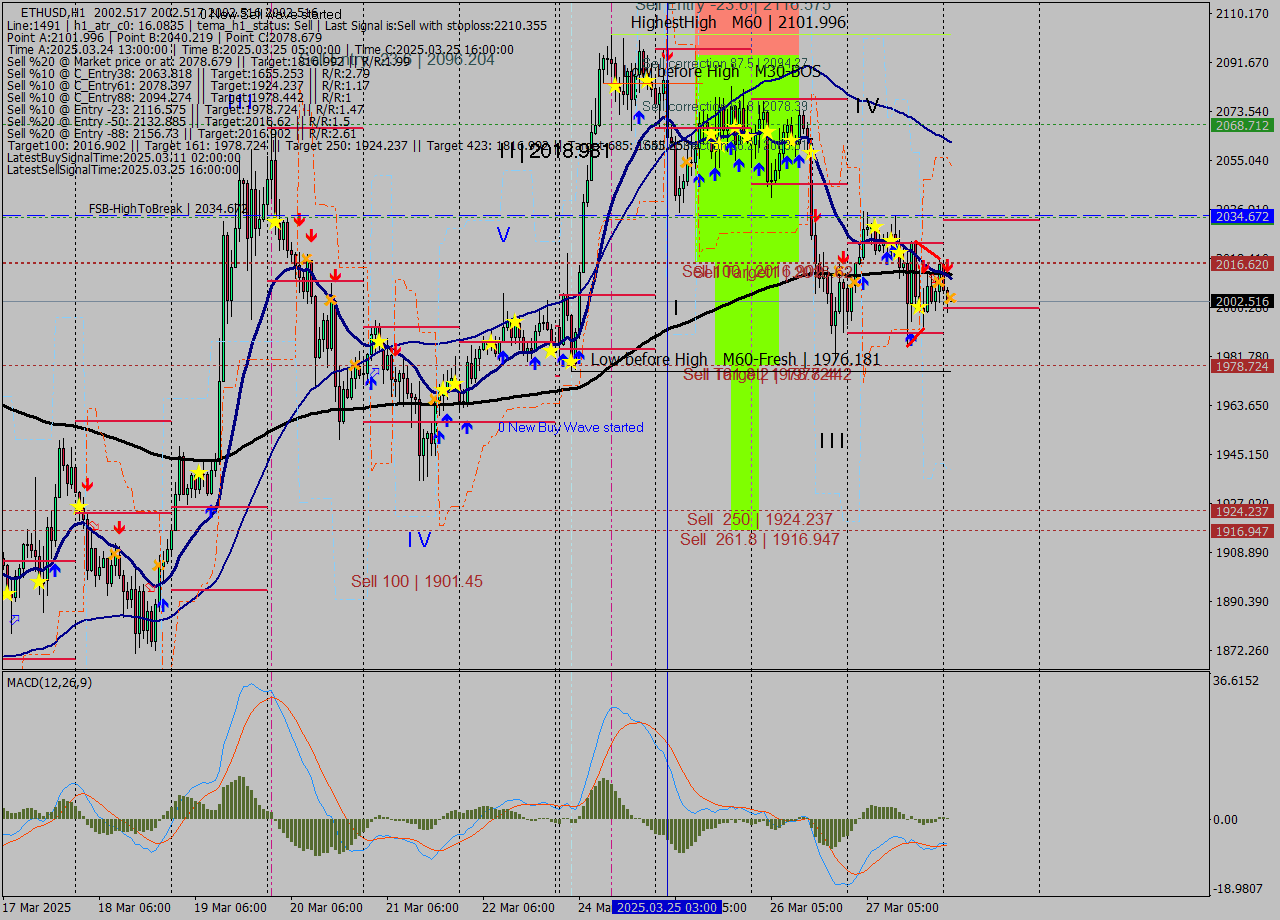Select the black III wave label
The image size is (1280, 920).
pyautogui.click(x=832, y=440)
